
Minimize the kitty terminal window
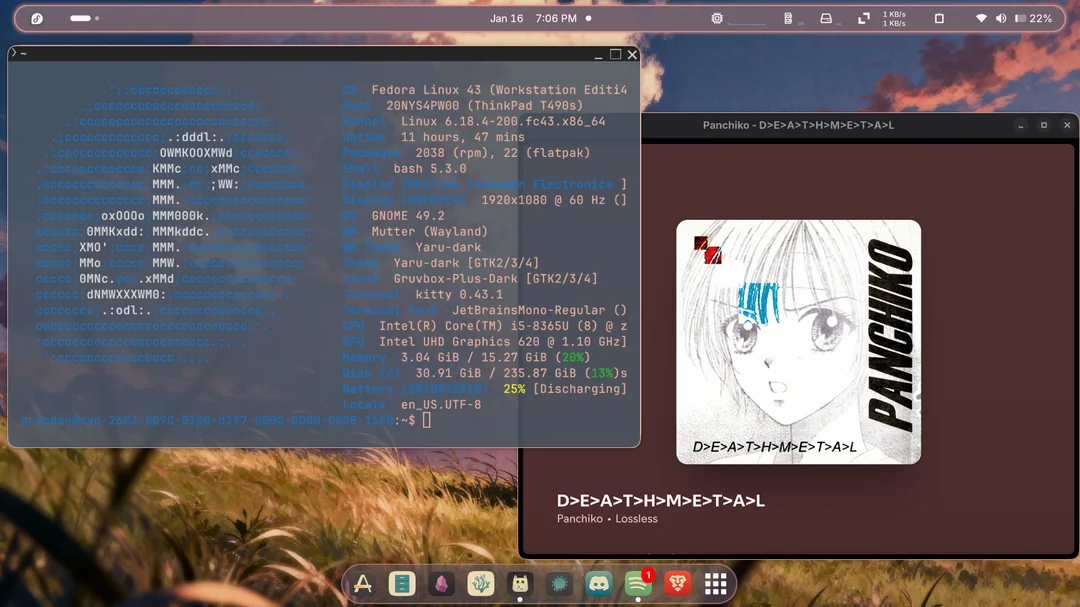(x=598, y=54)
